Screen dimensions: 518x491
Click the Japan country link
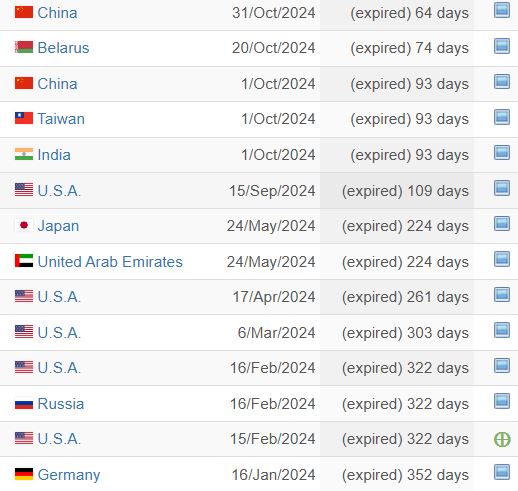[x=58, y=226]
